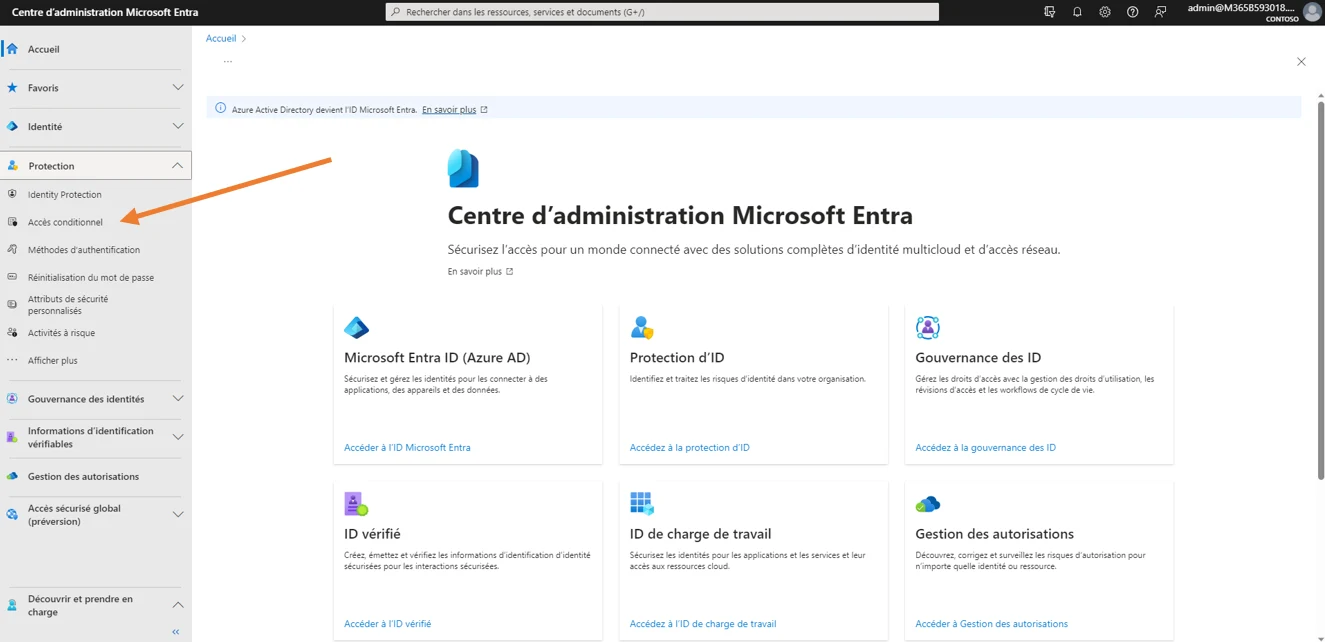The image size is (1325, 642).
Task: Click the search resources input field
Action: (x=662, y=12)
